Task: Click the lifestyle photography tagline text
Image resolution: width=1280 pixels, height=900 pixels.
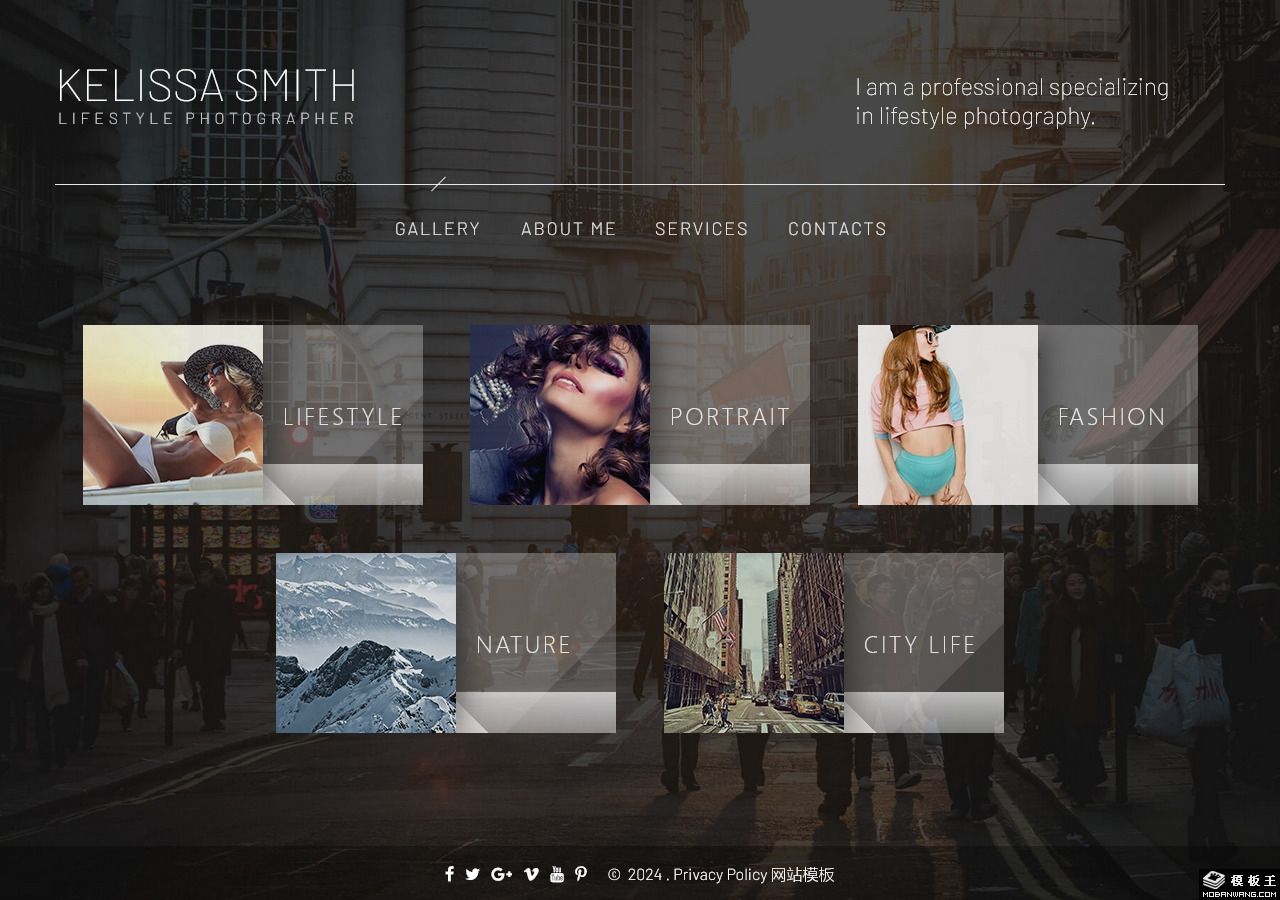Action: (1011, 101)
